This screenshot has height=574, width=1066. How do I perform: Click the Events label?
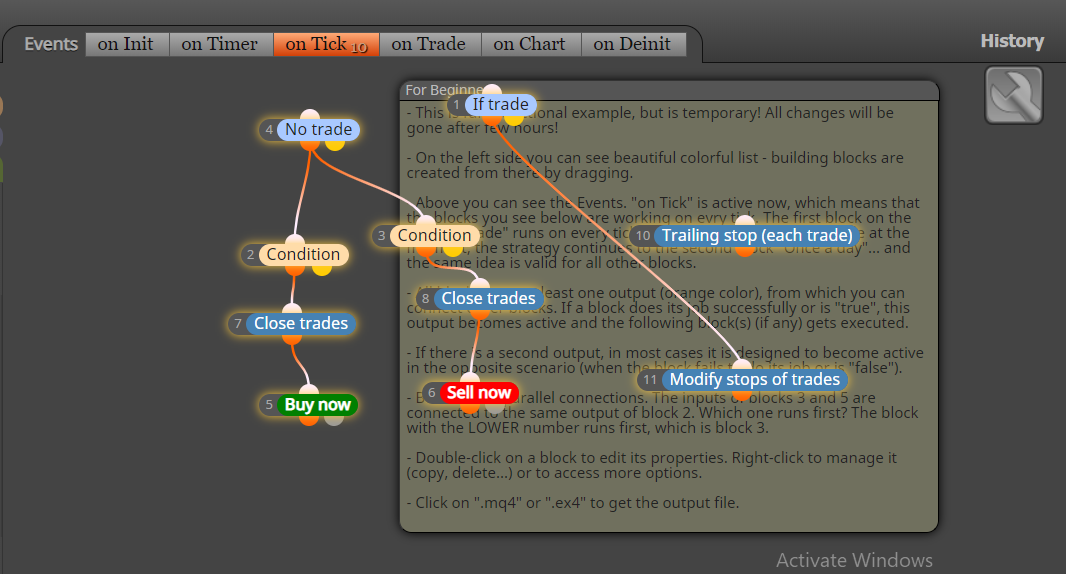[x=51, y=44]
